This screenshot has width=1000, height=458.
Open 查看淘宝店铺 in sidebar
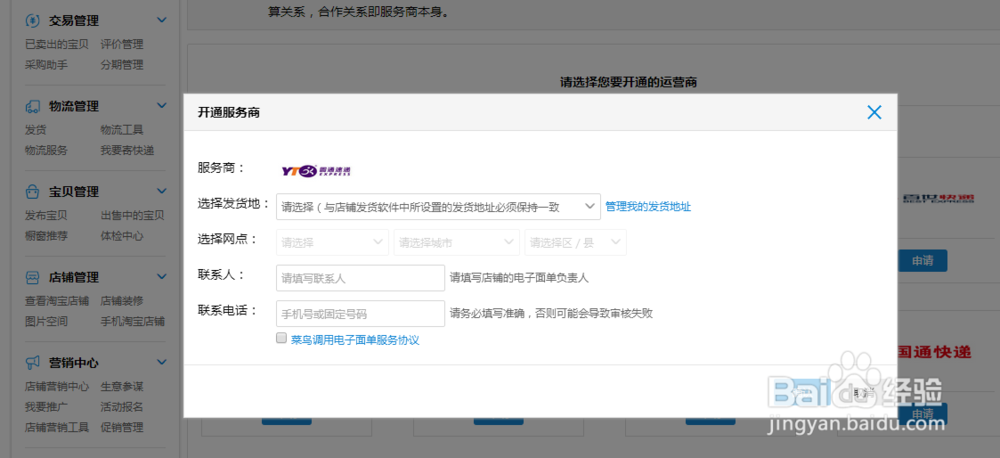[x=57, y=300]
